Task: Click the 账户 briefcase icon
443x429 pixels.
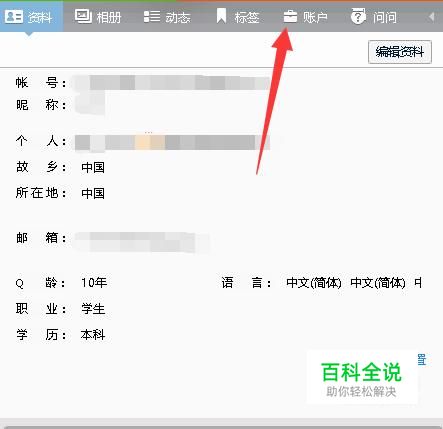Action: point(290,16)
